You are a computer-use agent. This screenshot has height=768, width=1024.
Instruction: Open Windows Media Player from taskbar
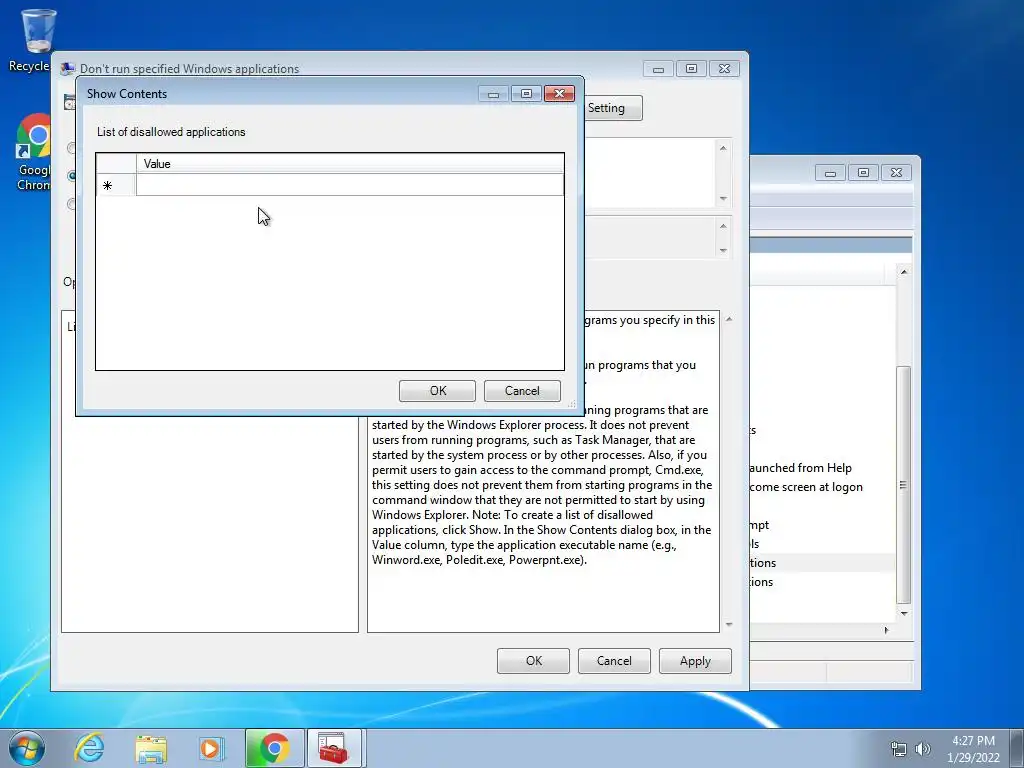pos(212,748)
